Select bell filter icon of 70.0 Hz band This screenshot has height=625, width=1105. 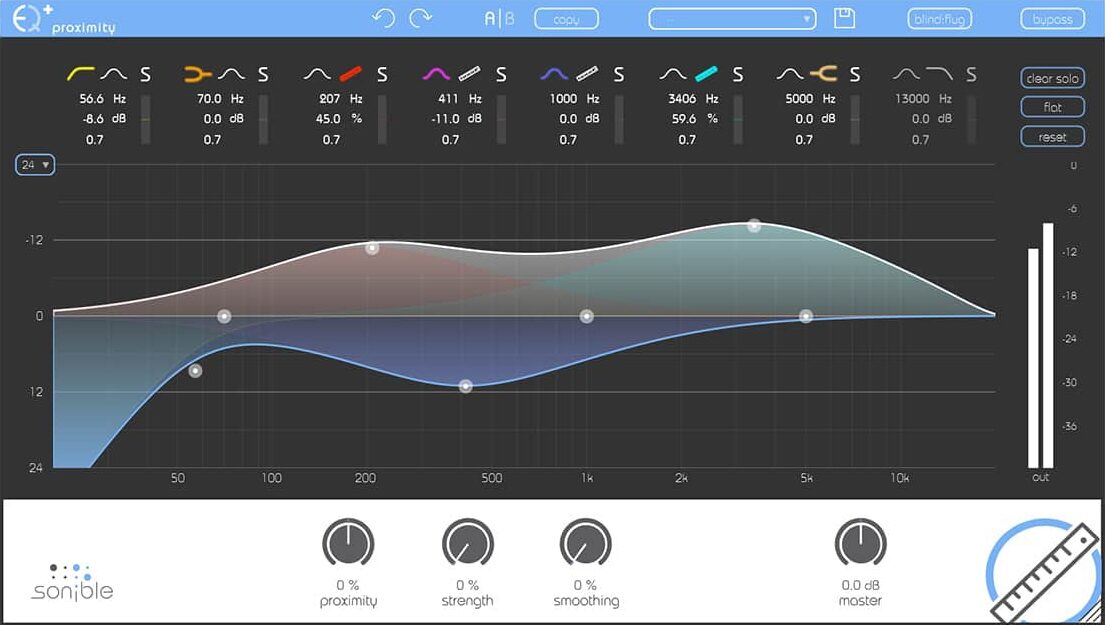click(231, 73)
